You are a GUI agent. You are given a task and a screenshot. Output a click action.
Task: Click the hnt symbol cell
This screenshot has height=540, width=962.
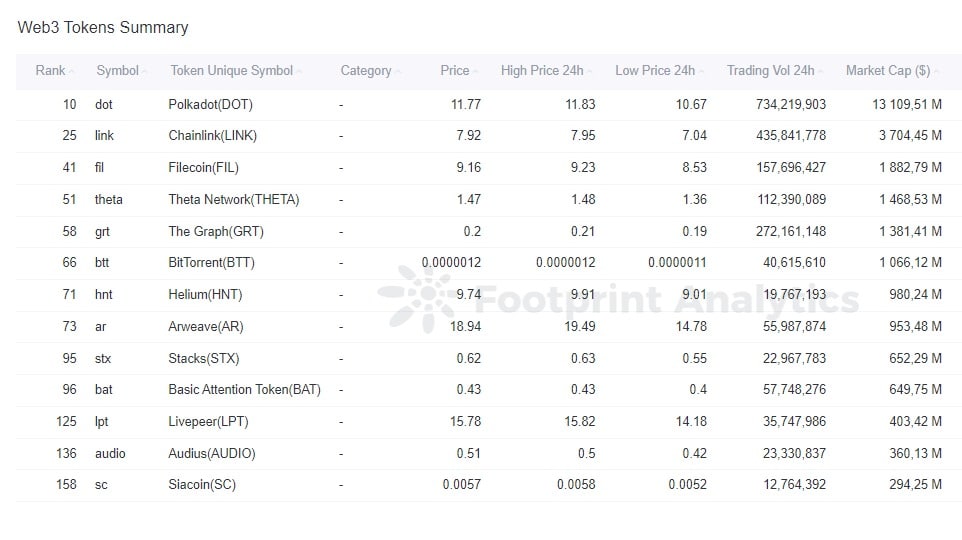(x=104, y=295)
